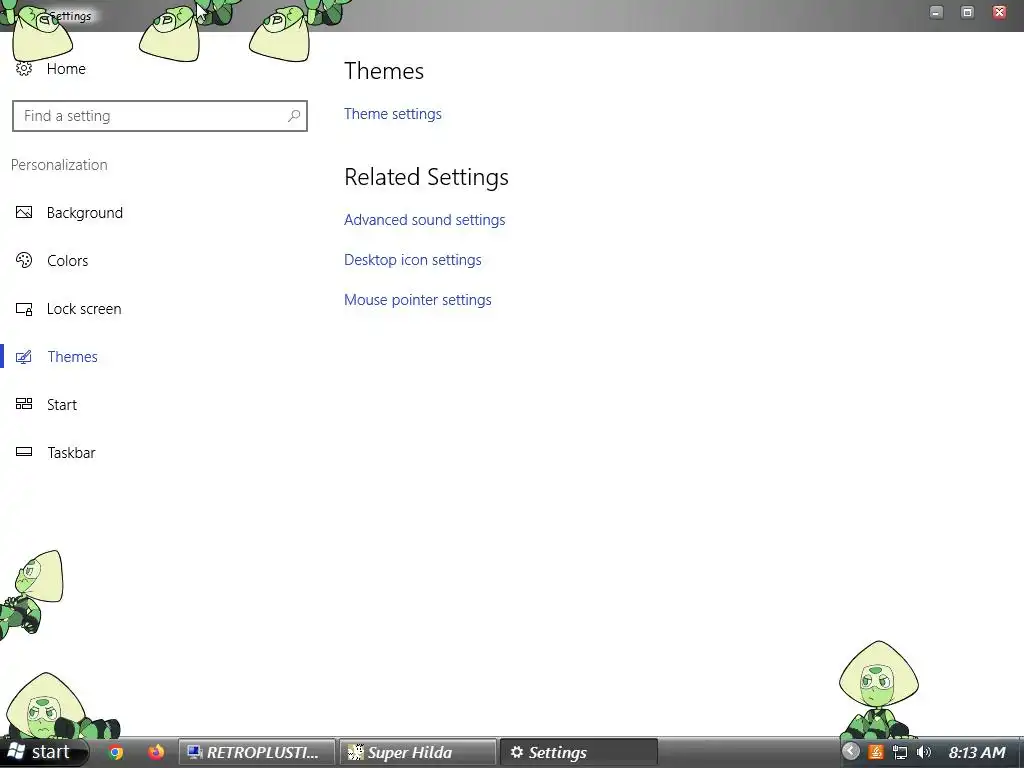Open the Start personalization page
The height and width of the screenshot is (768, 1024).
coord(62,405)
